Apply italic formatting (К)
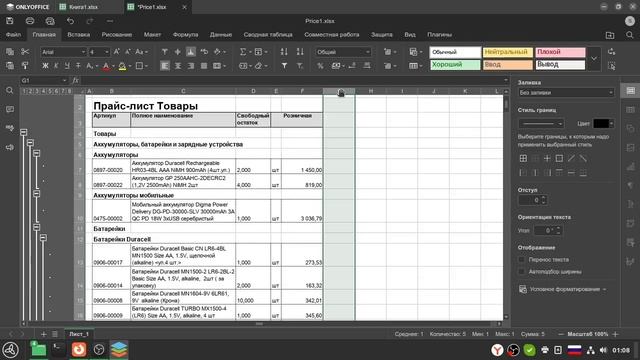Screen dimensions: 640x360 click(56, 66)
